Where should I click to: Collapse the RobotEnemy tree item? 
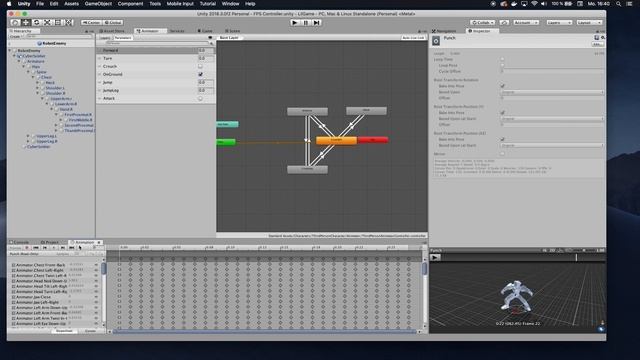pyautogui.click(x=10, y=51)
